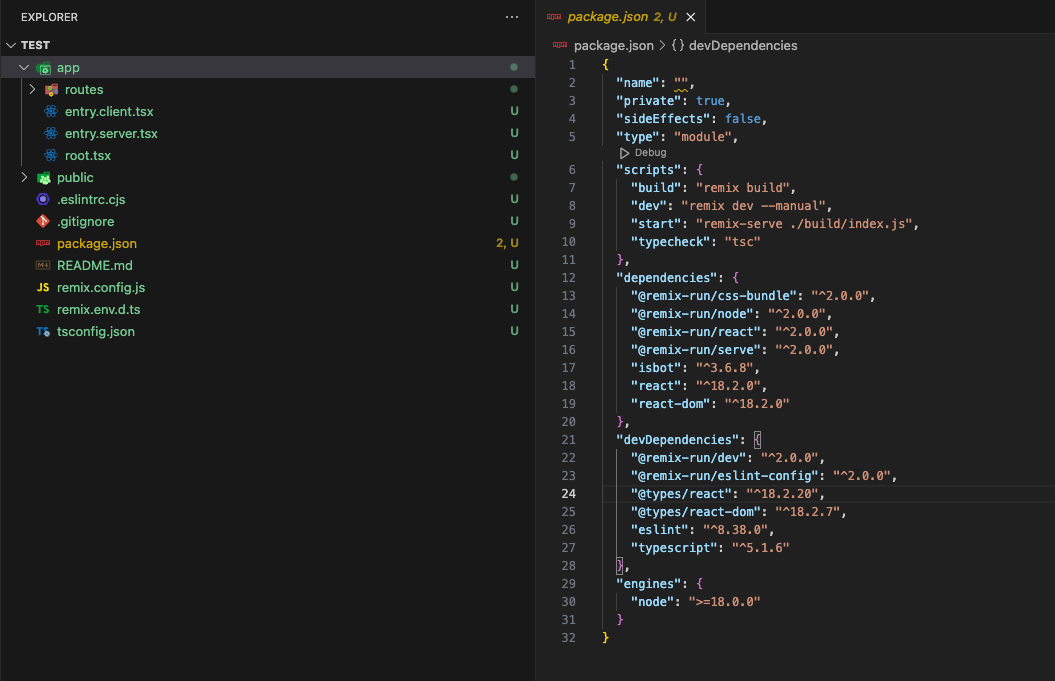The width and height of the screenshot is (1055, 681).
Task: Click the Debug code lens link
Action: point(650,153)
